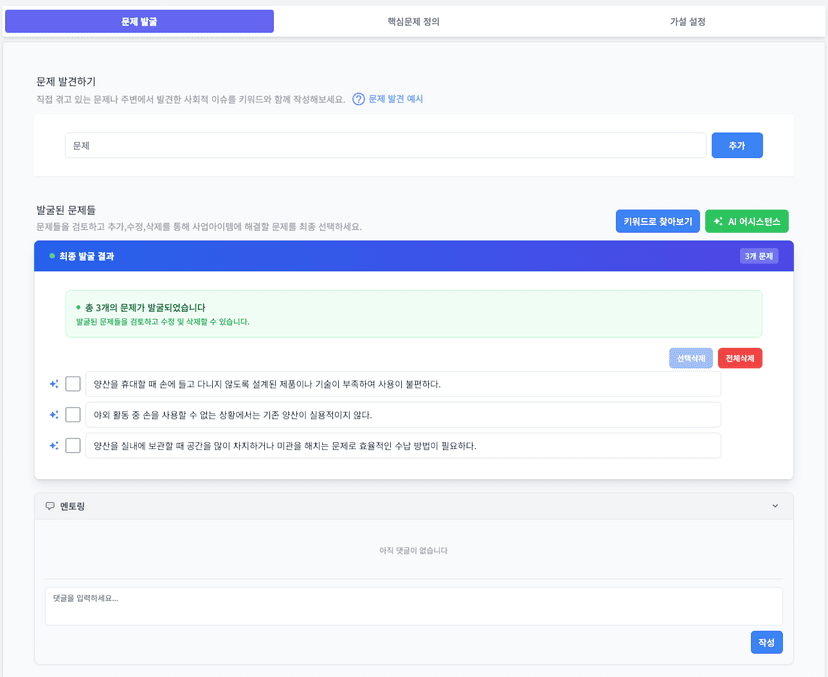Click the red 전체삭제 button
Image resolution: width=828 pixels, height=677 pixels.
click(740, 358)
